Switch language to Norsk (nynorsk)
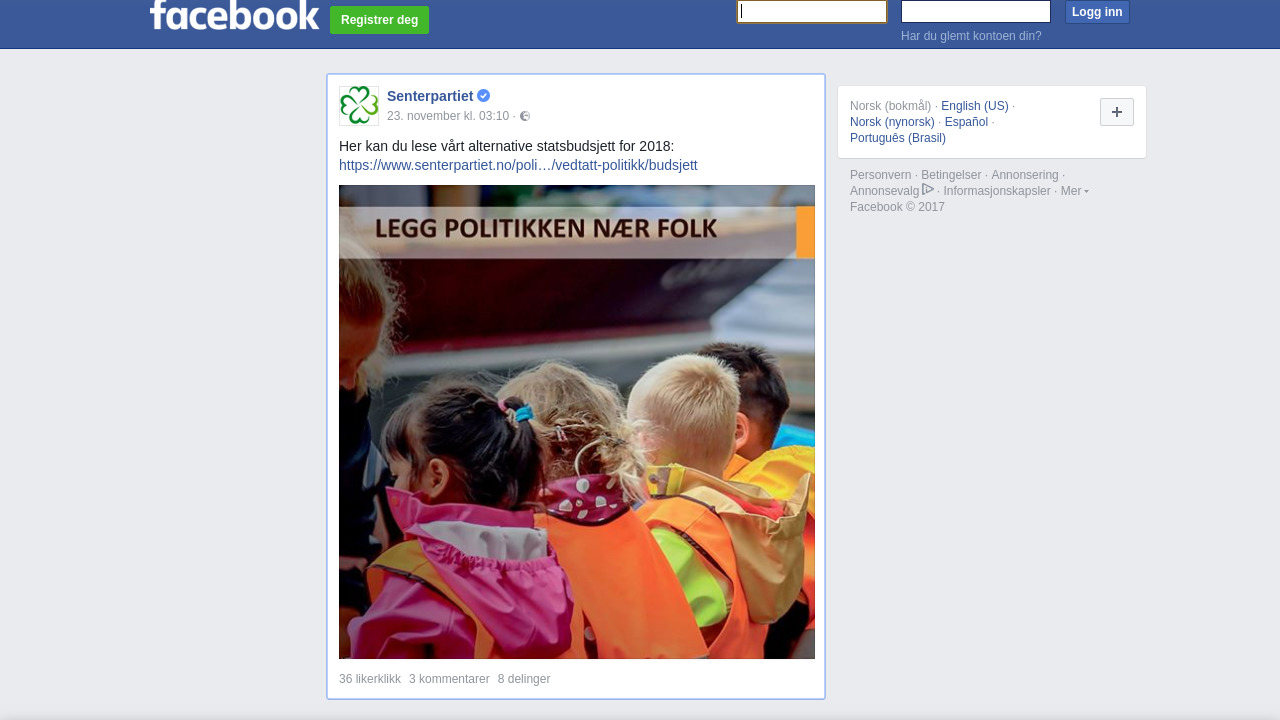Screen dimensions: 1280x720 click(x=892, y=122)
